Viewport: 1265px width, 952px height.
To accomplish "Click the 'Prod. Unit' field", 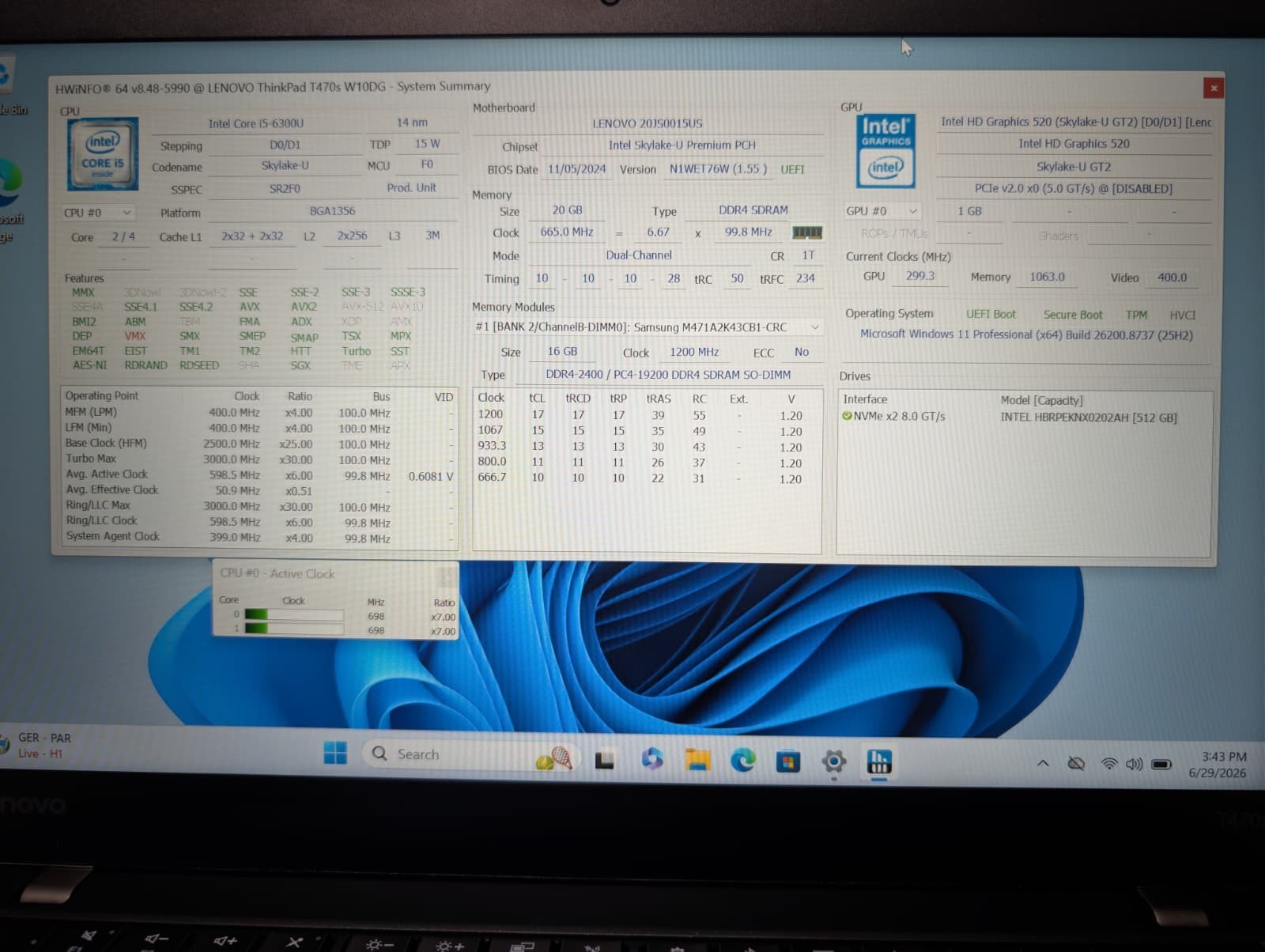I will [411, 188].
